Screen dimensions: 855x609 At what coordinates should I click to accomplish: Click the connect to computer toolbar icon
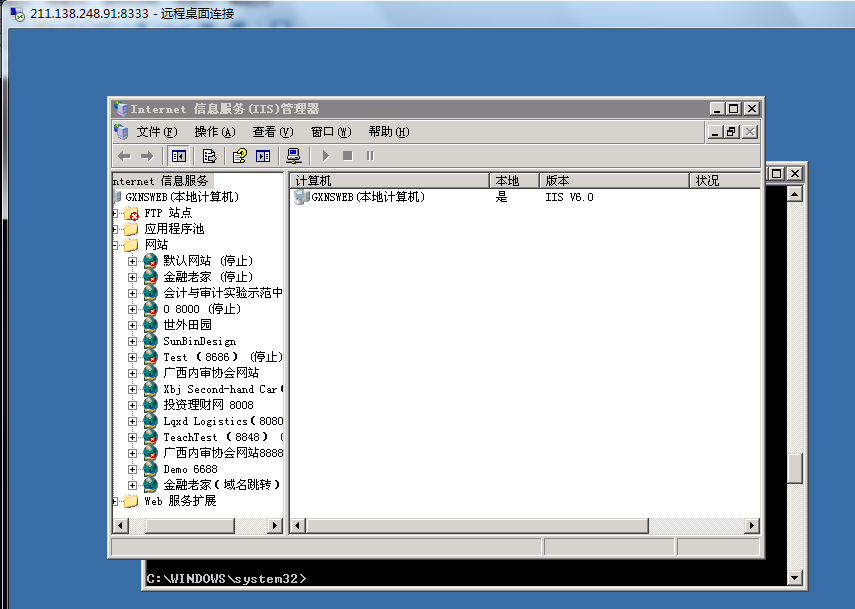click(x=294, y=156)
